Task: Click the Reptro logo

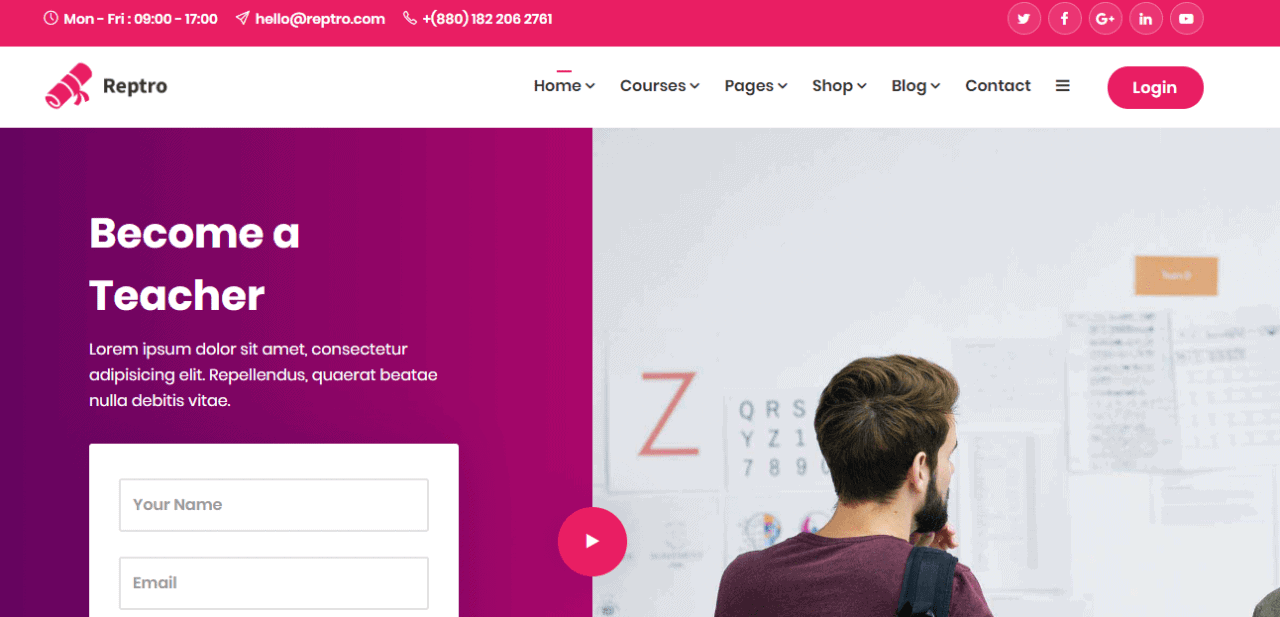Action: click(106, 86)
